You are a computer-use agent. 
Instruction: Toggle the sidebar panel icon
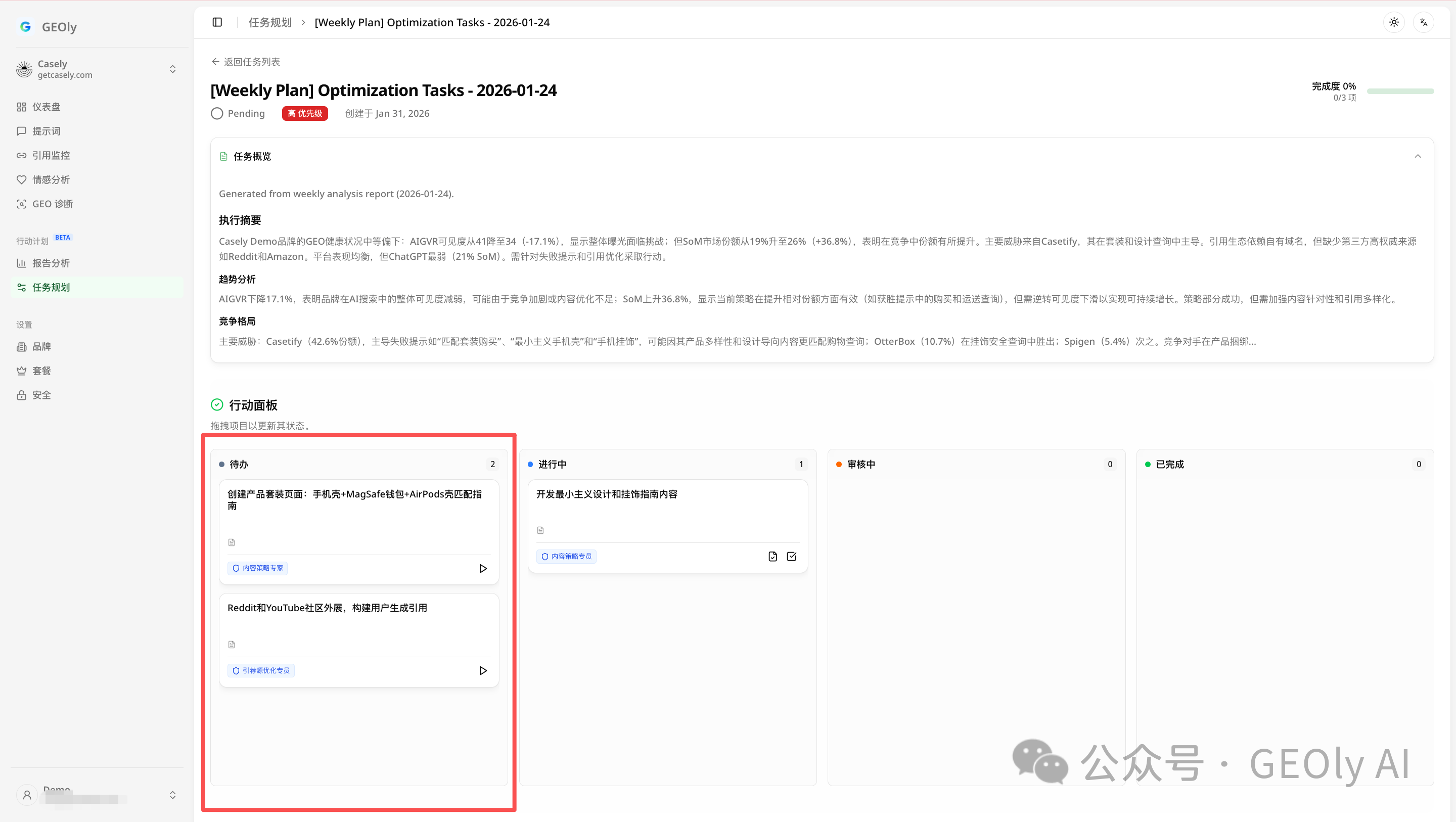click(217, 22)
